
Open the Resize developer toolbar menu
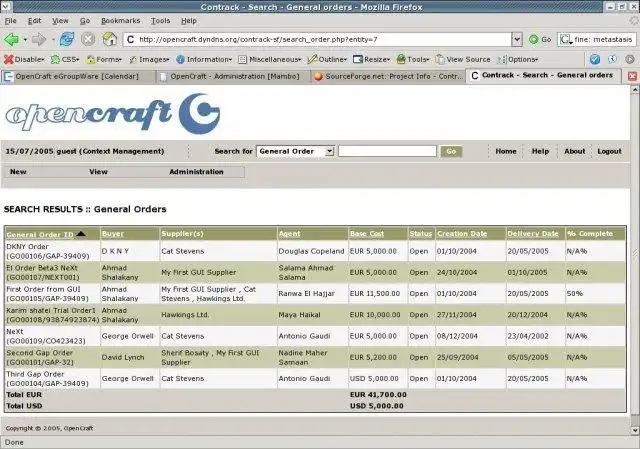point(371,60)
